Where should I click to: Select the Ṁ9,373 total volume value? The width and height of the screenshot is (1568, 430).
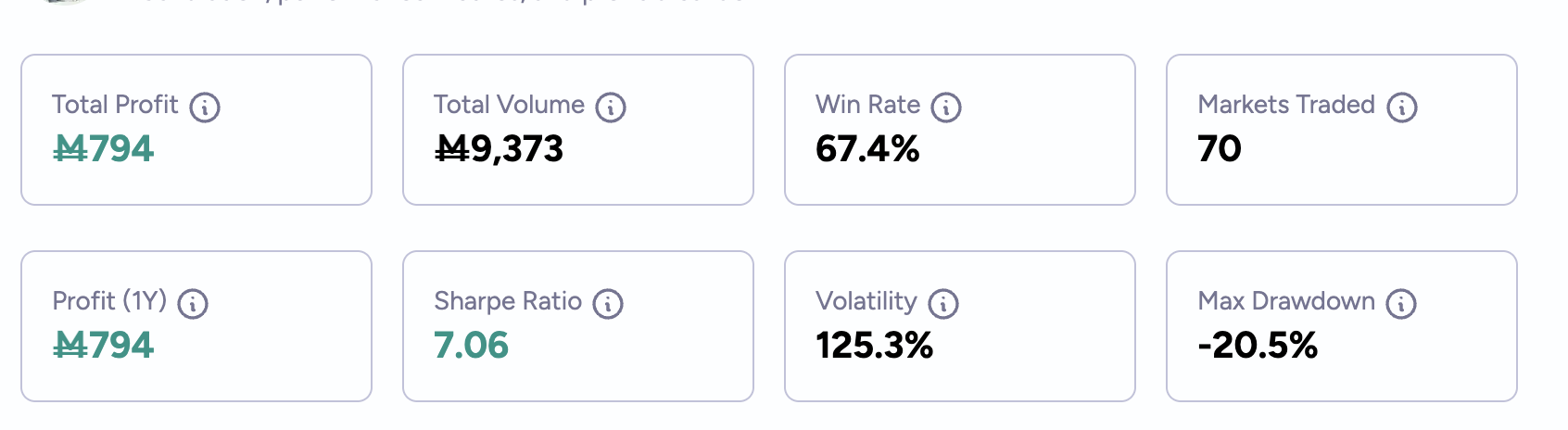click(x=499, y=149)
